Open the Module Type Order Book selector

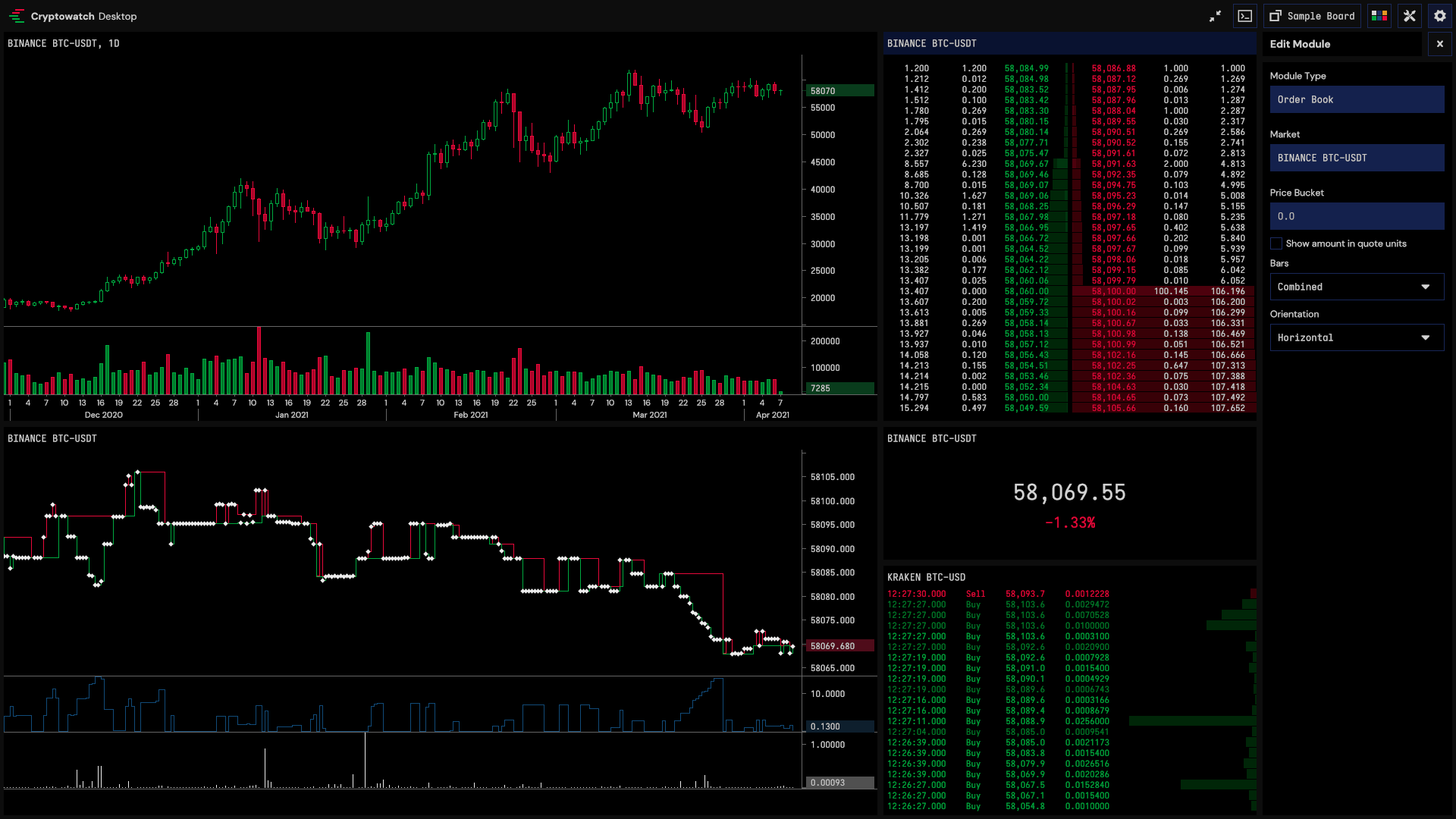(1357, 99)
